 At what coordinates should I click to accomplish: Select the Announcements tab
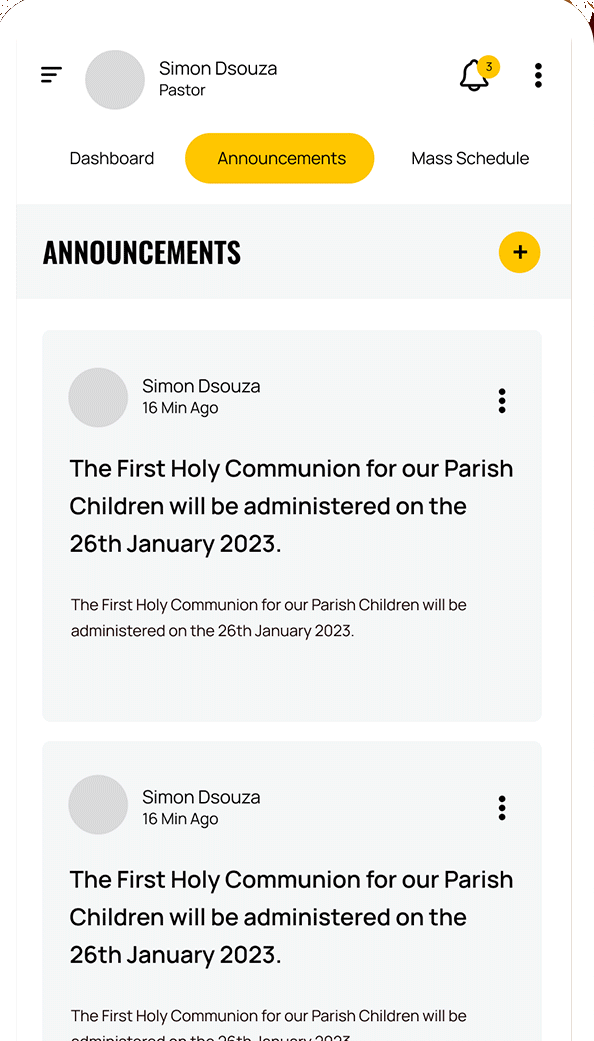point(279,158)
